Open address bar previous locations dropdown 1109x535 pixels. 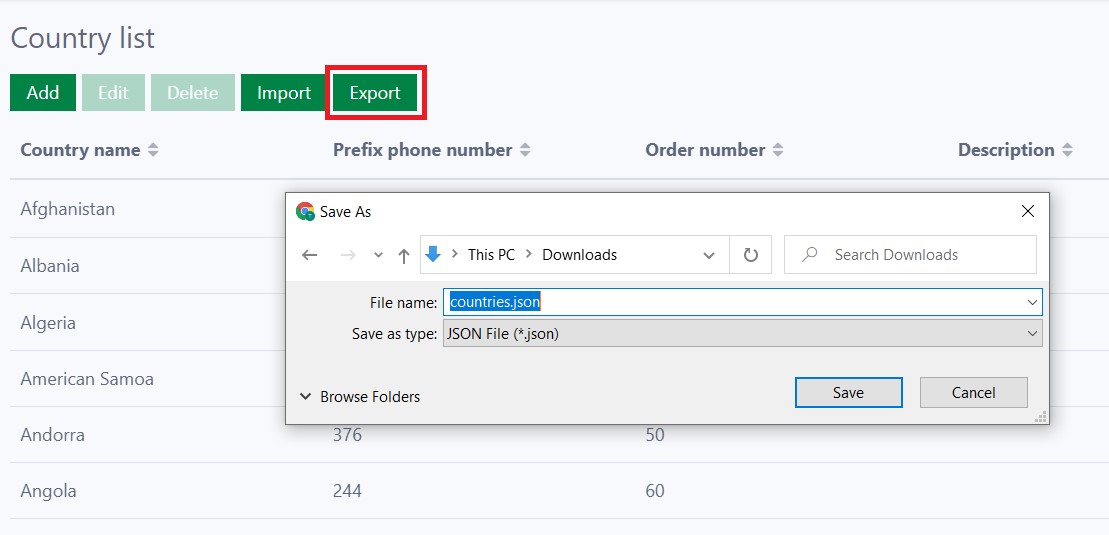tap(709, 255)
